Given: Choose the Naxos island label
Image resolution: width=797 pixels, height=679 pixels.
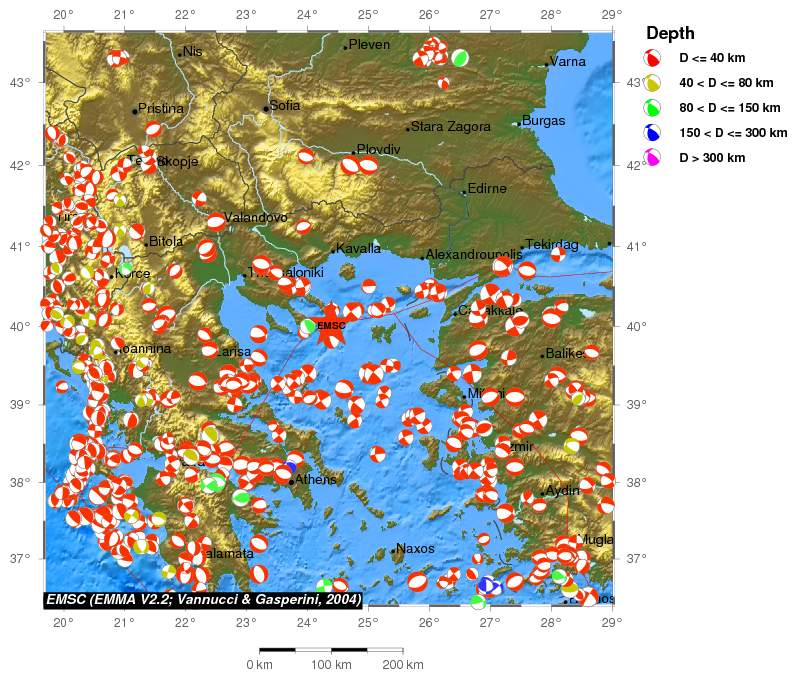Looking at the screenshot, I should [416, 549].
